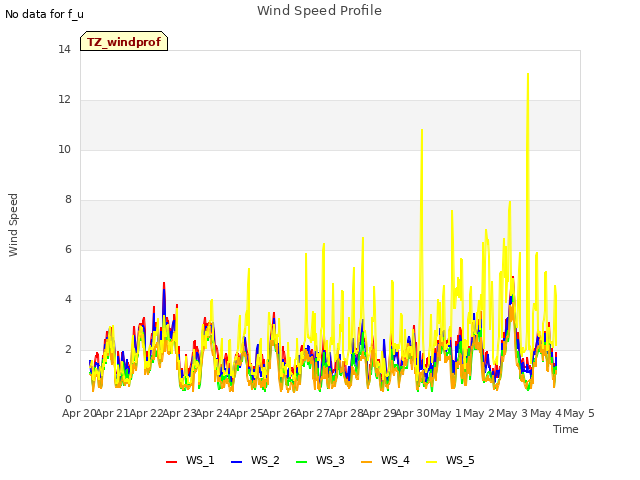Click the y-axis tick label 0
The image size is (640, 480).
(68, 400)
